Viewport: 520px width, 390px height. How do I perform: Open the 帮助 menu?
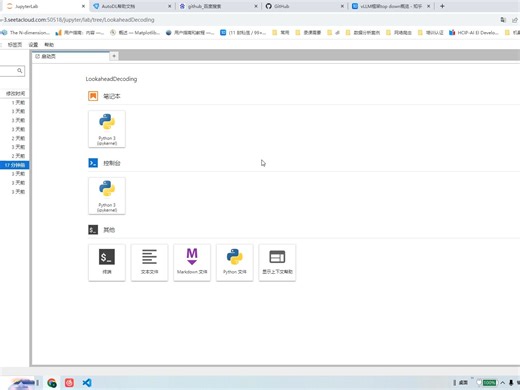(49, 45)
